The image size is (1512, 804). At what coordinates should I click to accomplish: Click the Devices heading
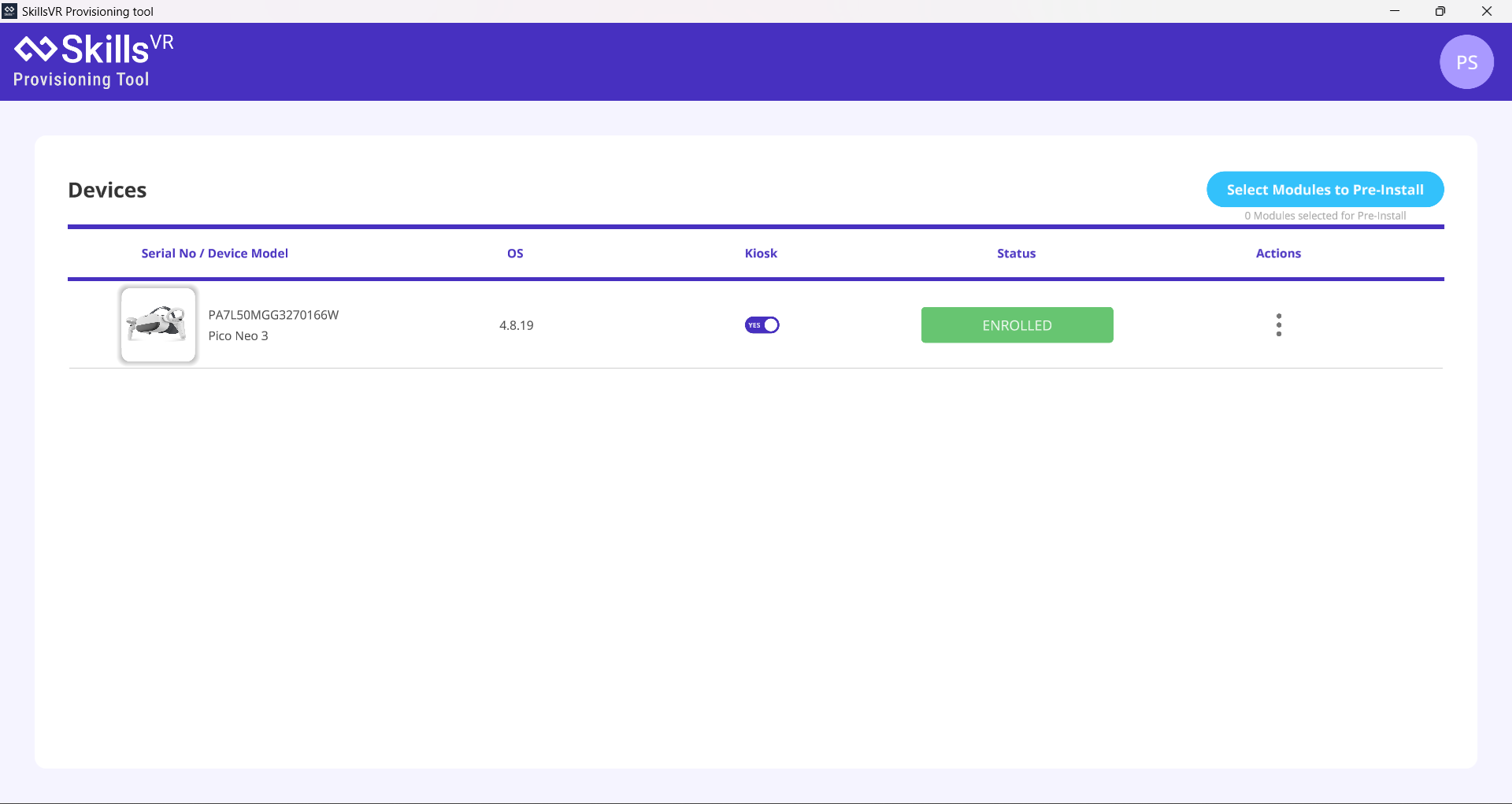coord(107,190)
